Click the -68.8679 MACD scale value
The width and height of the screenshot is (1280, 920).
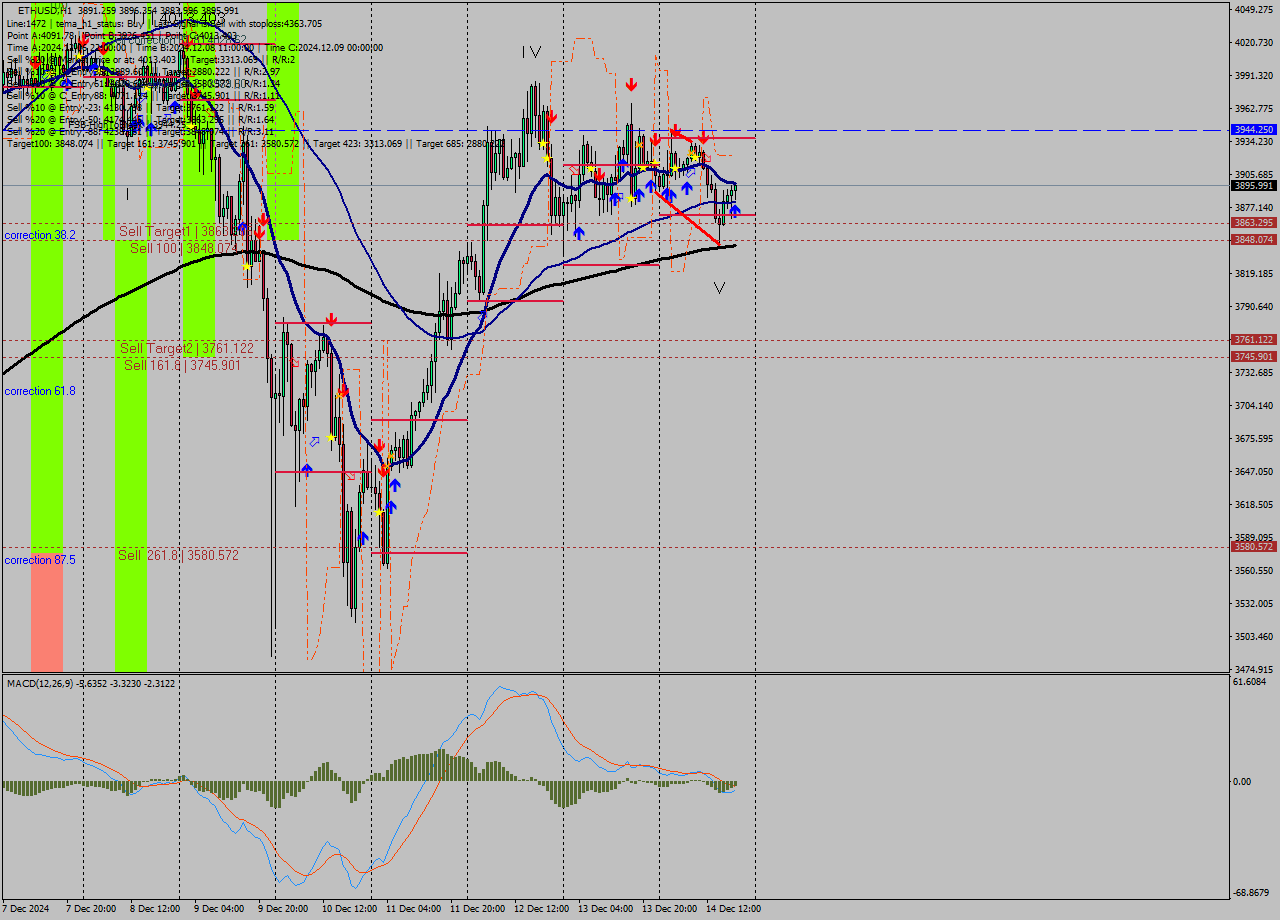pyautogui.click(x=1251, y=892)
